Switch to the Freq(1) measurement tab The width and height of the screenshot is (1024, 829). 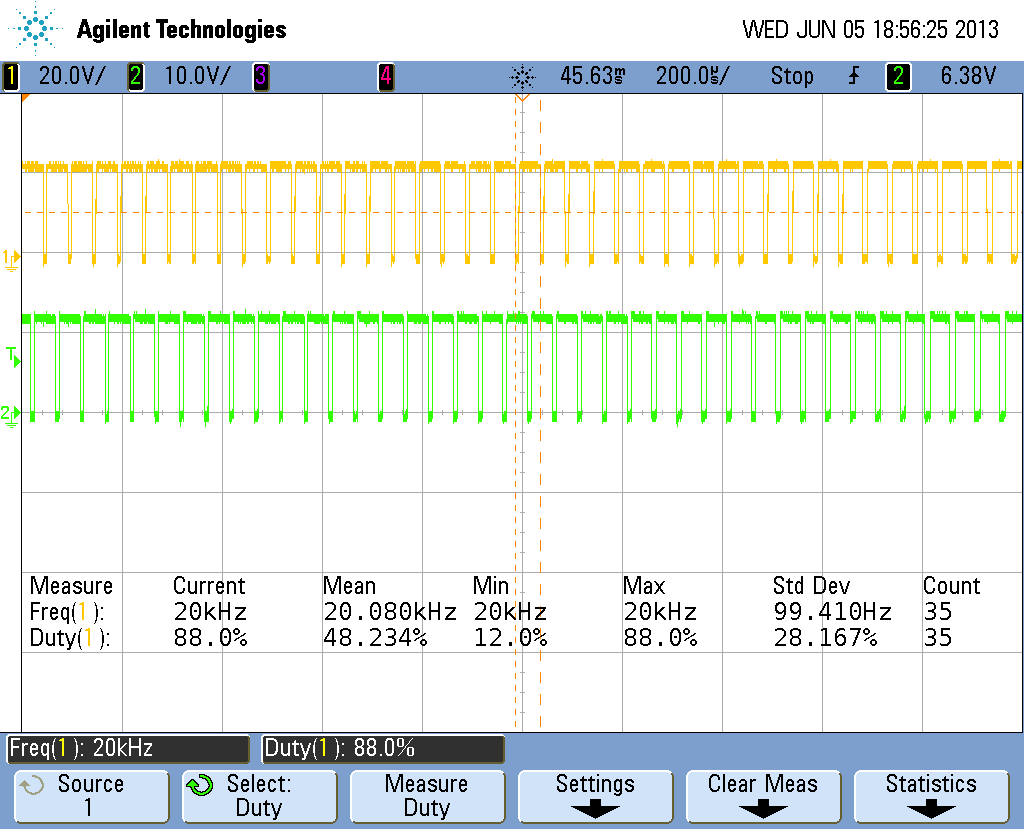127,749
